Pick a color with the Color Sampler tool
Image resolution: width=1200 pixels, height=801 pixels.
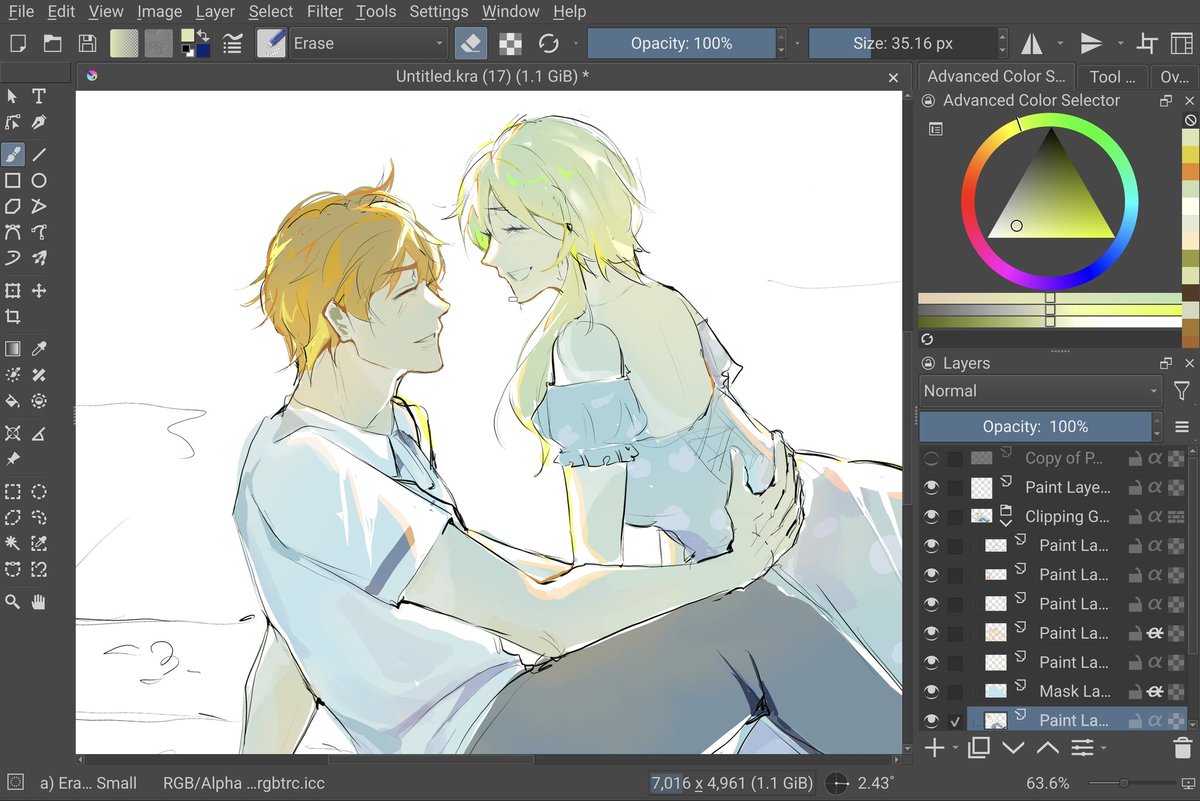pyautogui.click(x=40, y=348)
